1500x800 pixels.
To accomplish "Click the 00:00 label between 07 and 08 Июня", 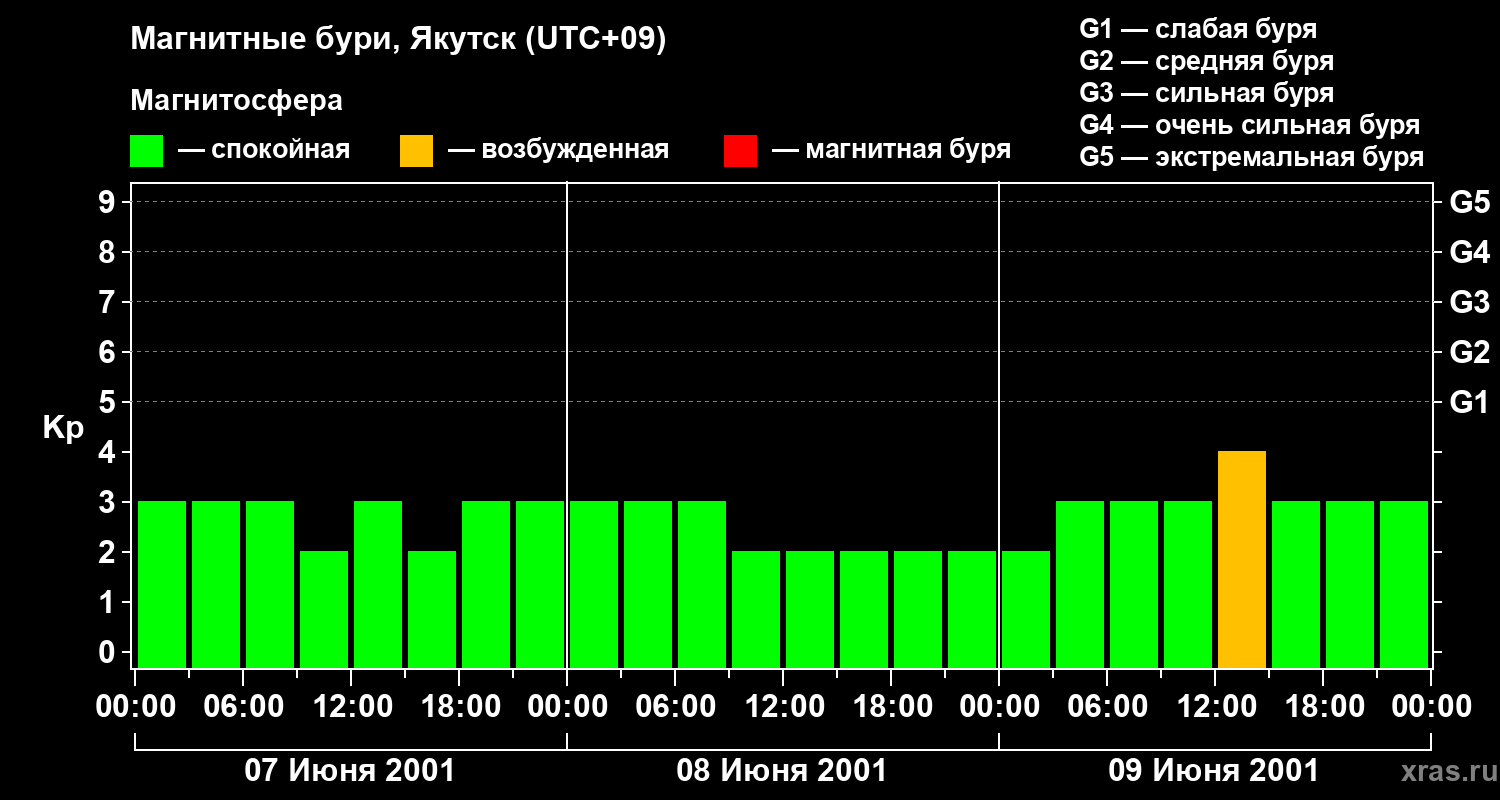I will click(x=567, y=707).
